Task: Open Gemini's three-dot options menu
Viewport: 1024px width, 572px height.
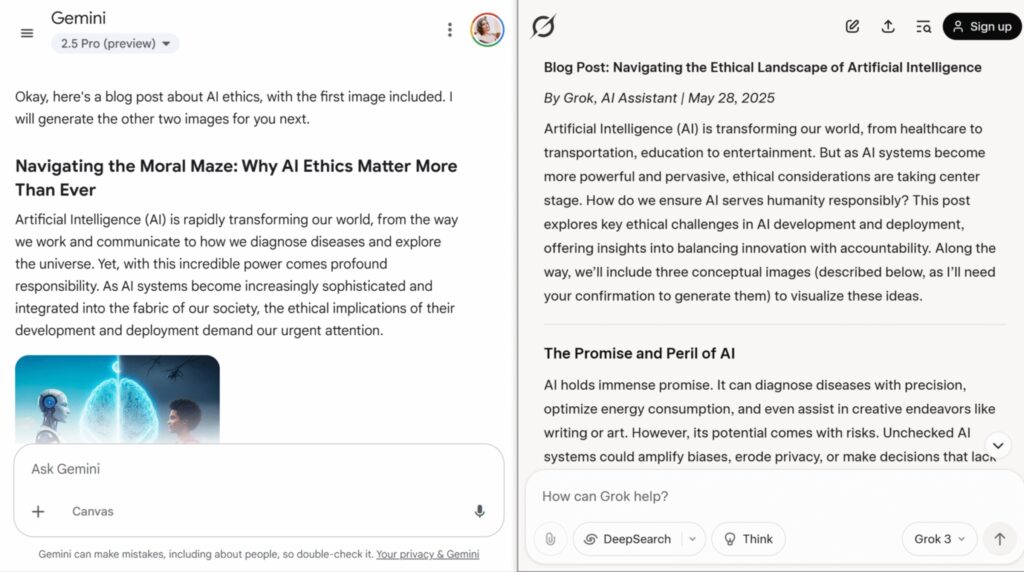Action: (449, 30)
